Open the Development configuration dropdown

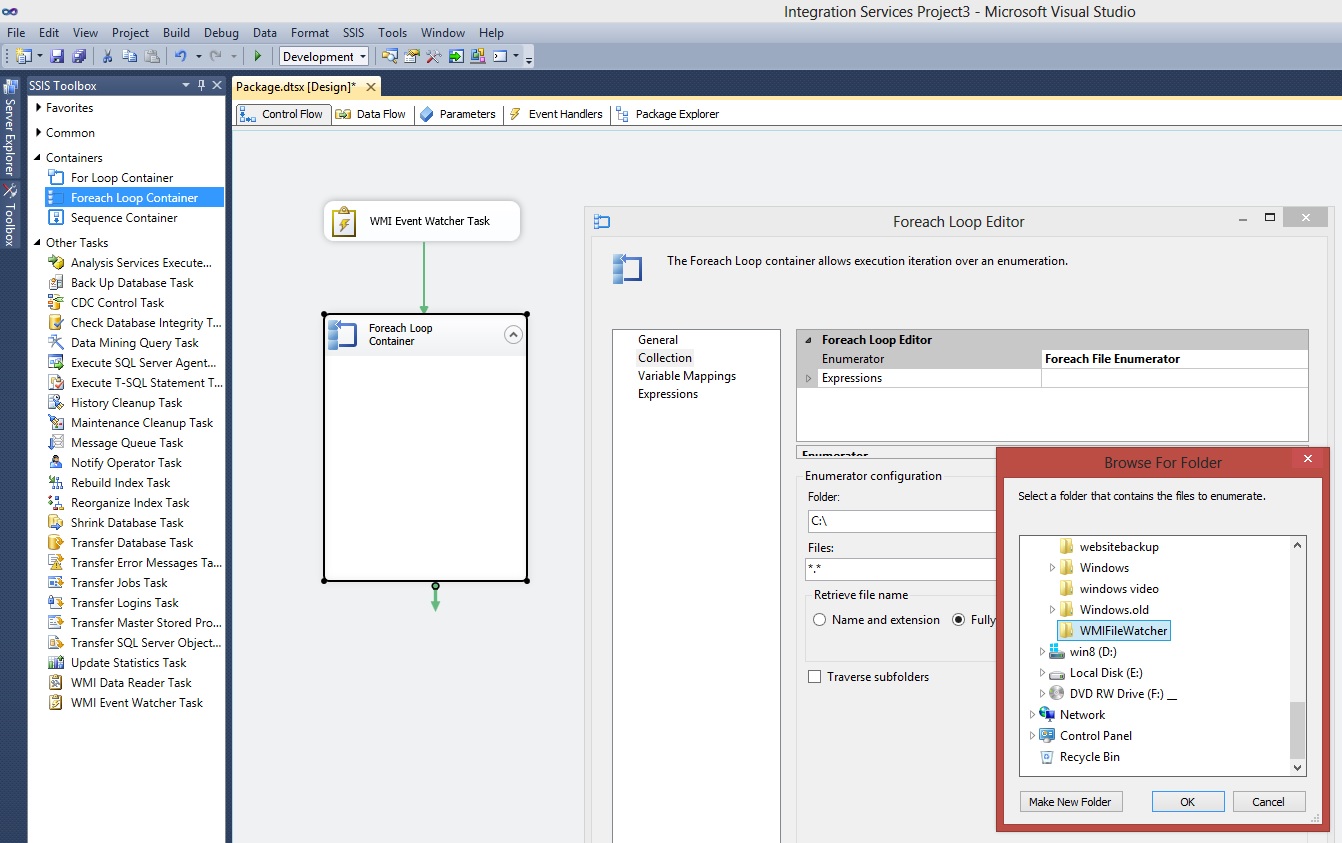tap(324, 56)
